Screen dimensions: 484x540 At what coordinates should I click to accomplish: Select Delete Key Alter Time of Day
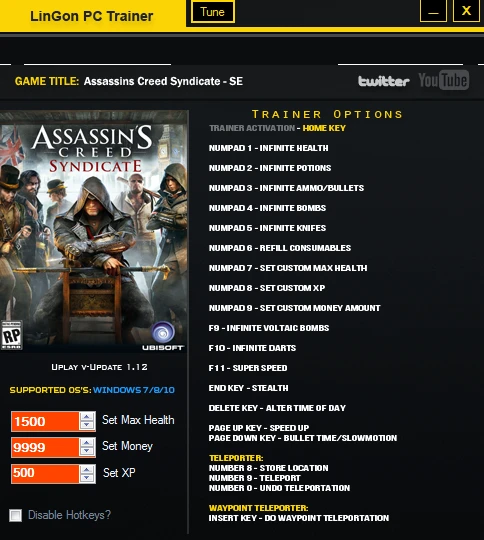[277, 408]
